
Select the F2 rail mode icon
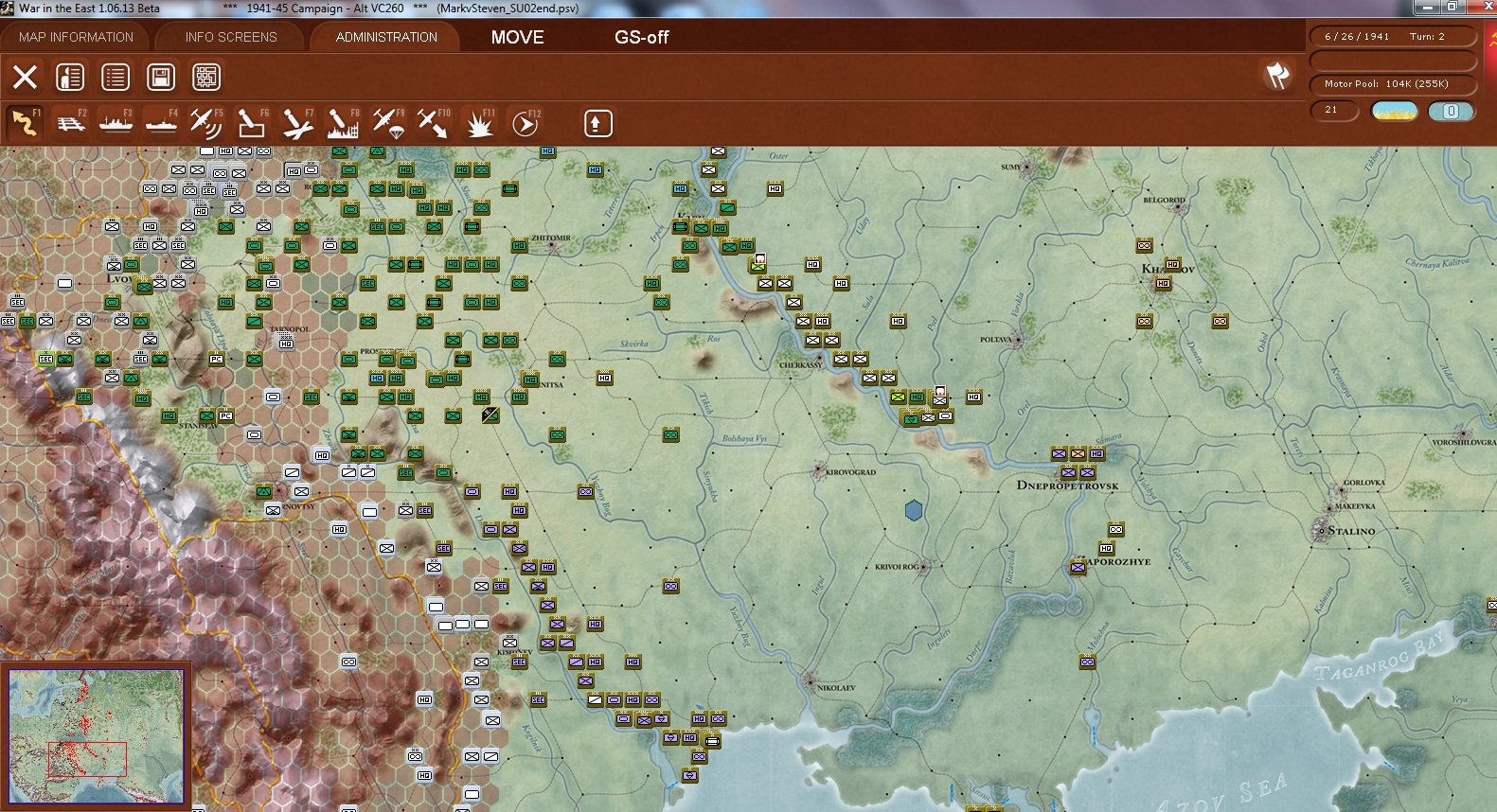tap(70, 123)
